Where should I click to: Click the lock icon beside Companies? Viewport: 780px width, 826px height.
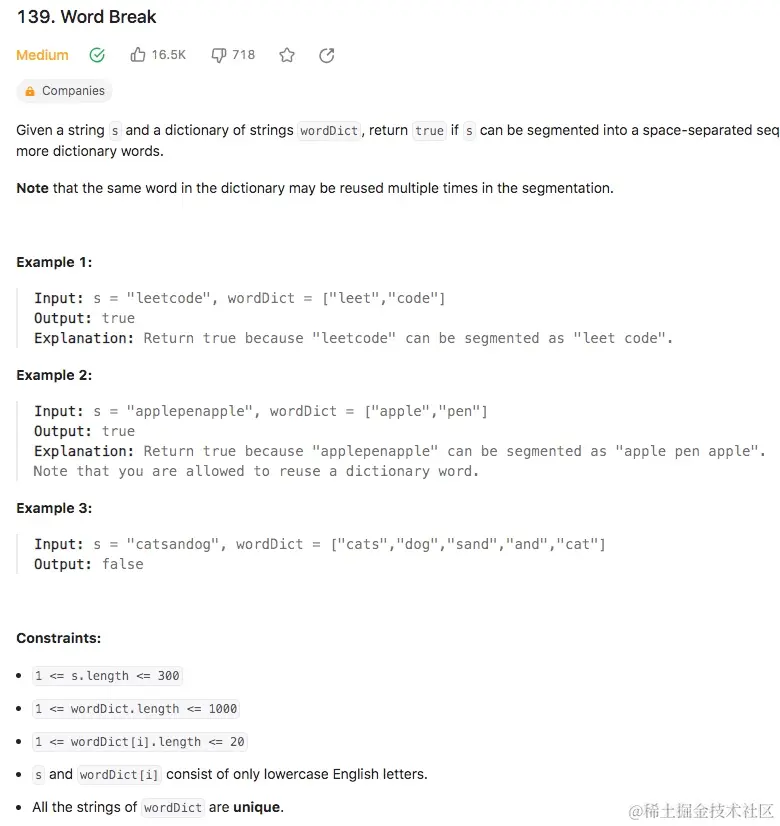click(31, 91)
